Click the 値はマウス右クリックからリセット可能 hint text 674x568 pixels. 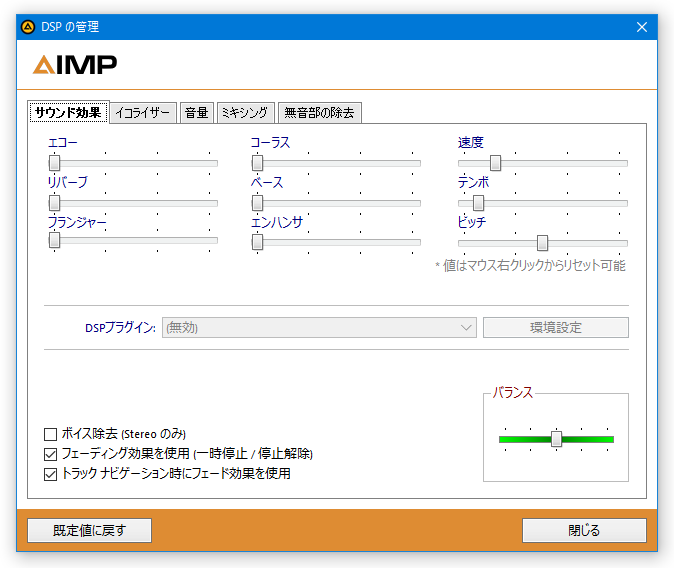(x=530, y=265)
